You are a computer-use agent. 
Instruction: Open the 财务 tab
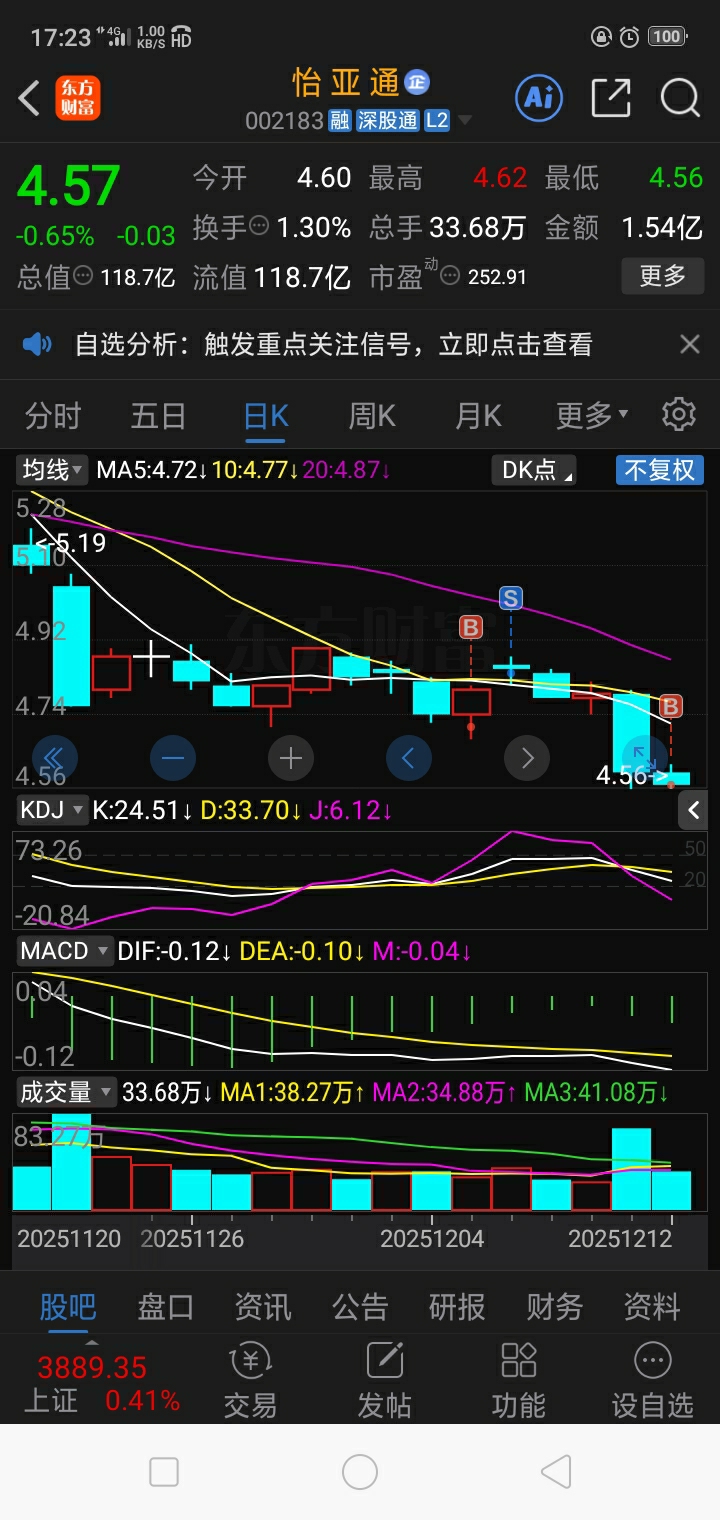[554, 1306]
